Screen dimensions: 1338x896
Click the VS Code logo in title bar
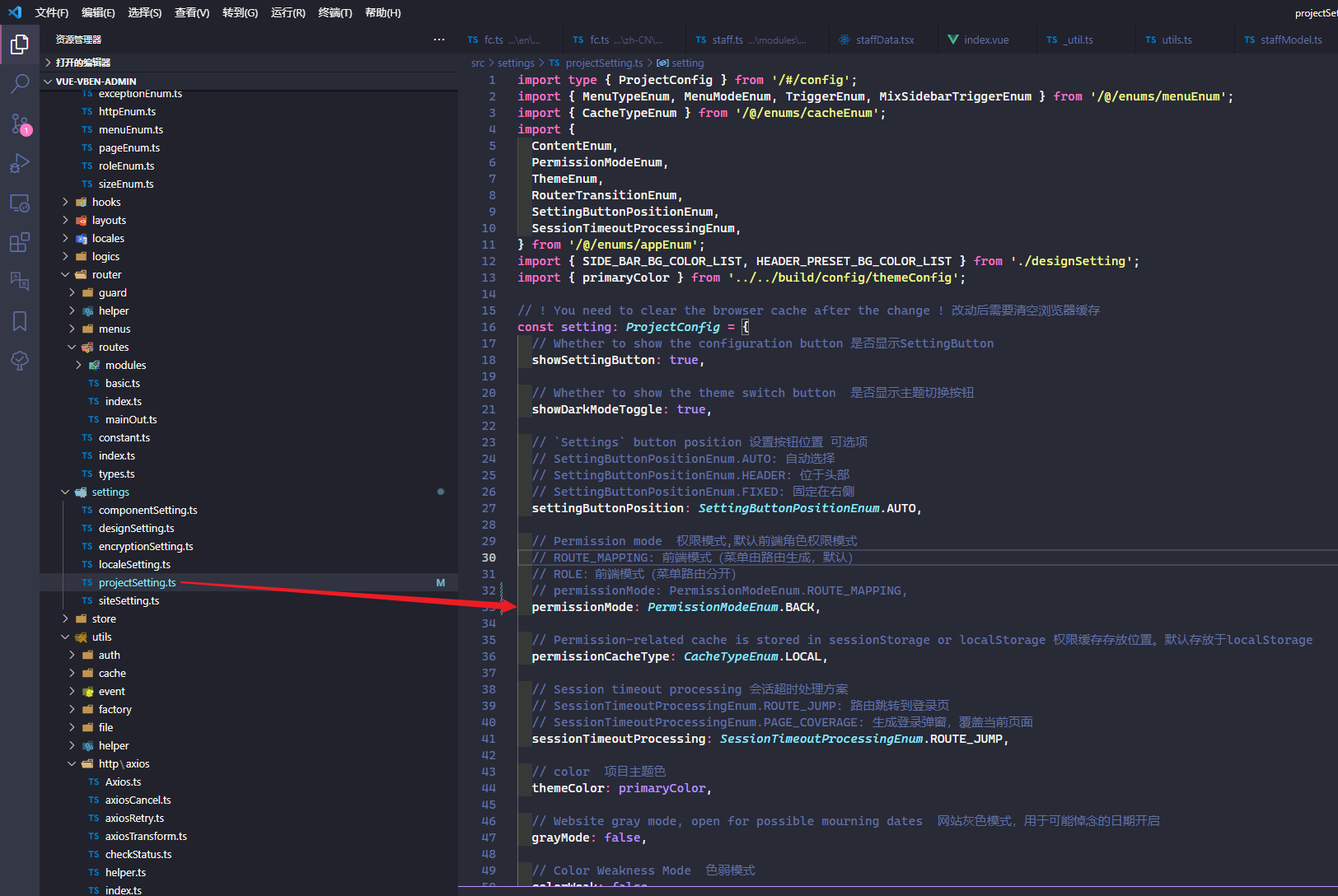tap(15, 12)
